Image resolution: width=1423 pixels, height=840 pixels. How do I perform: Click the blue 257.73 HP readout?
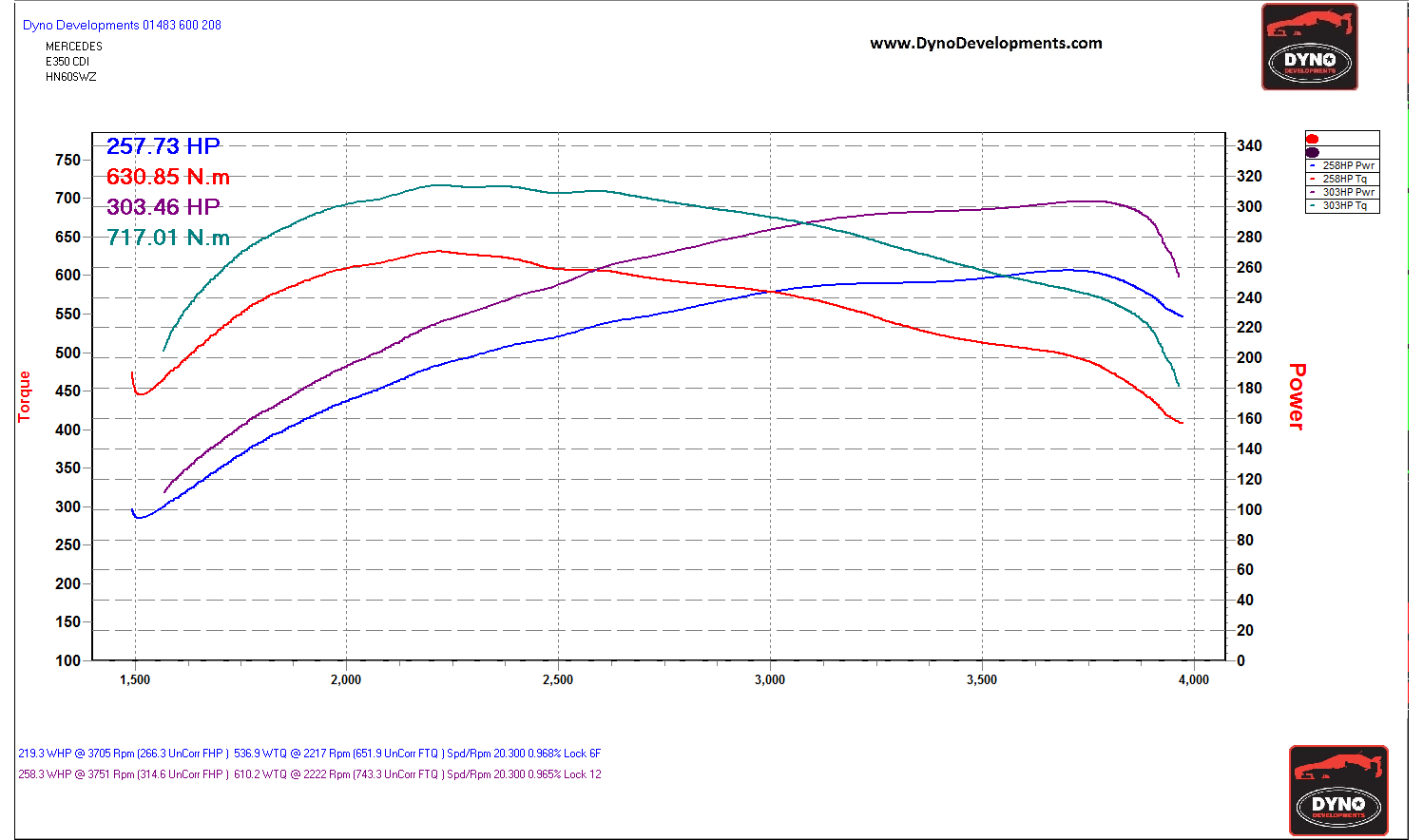coord(163,146)
